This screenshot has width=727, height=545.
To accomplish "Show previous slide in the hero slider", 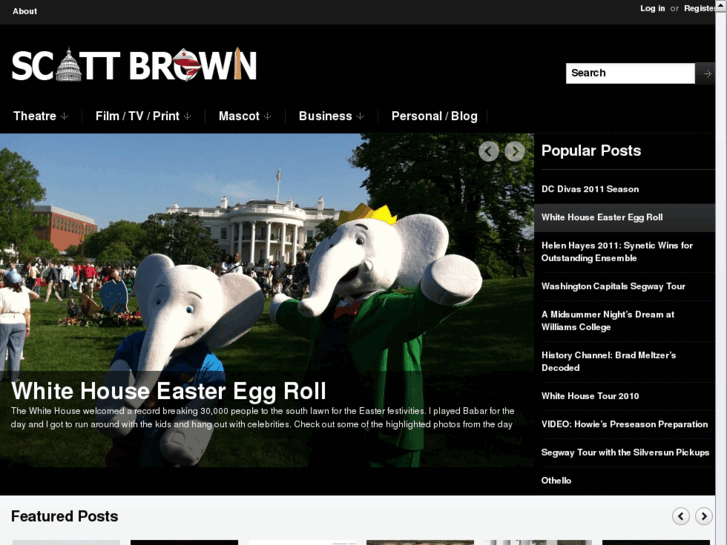I will click(489, 151).
